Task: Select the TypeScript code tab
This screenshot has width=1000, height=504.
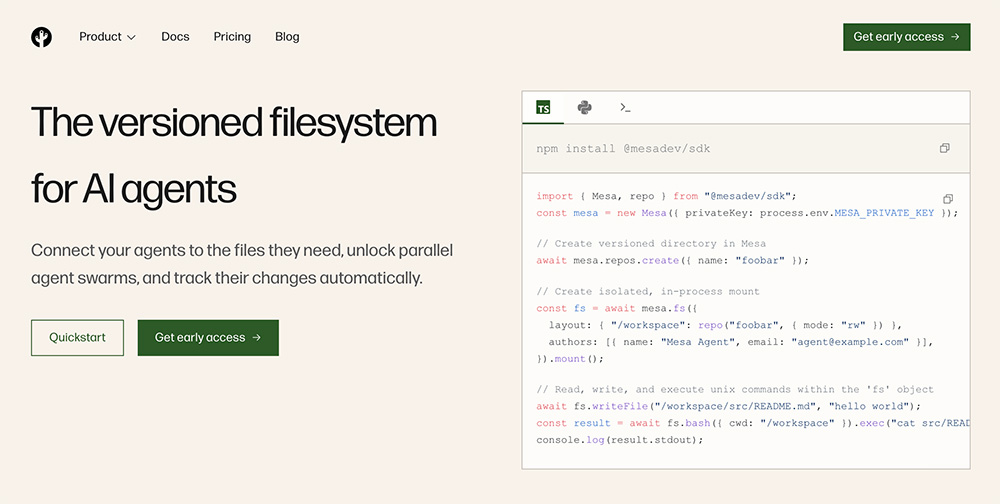Action: pyautogui.click(x=543, y=107)
